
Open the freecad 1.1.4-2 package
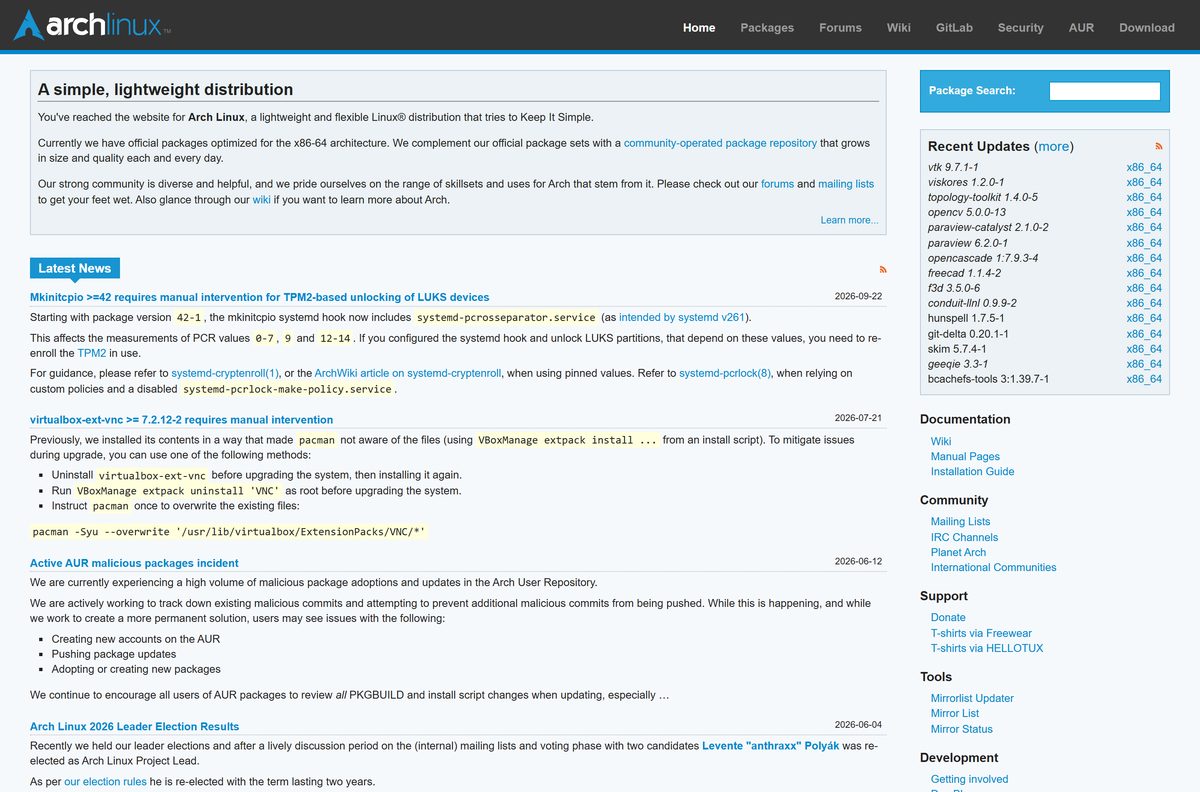coord(964,273)
